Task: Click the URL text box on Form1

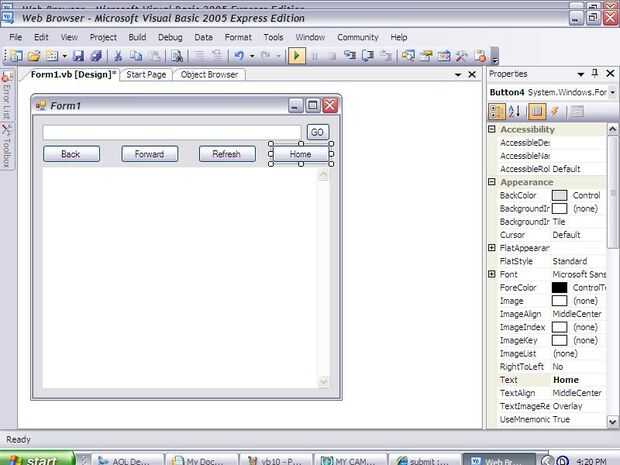Action: click(x=172, y=132)
